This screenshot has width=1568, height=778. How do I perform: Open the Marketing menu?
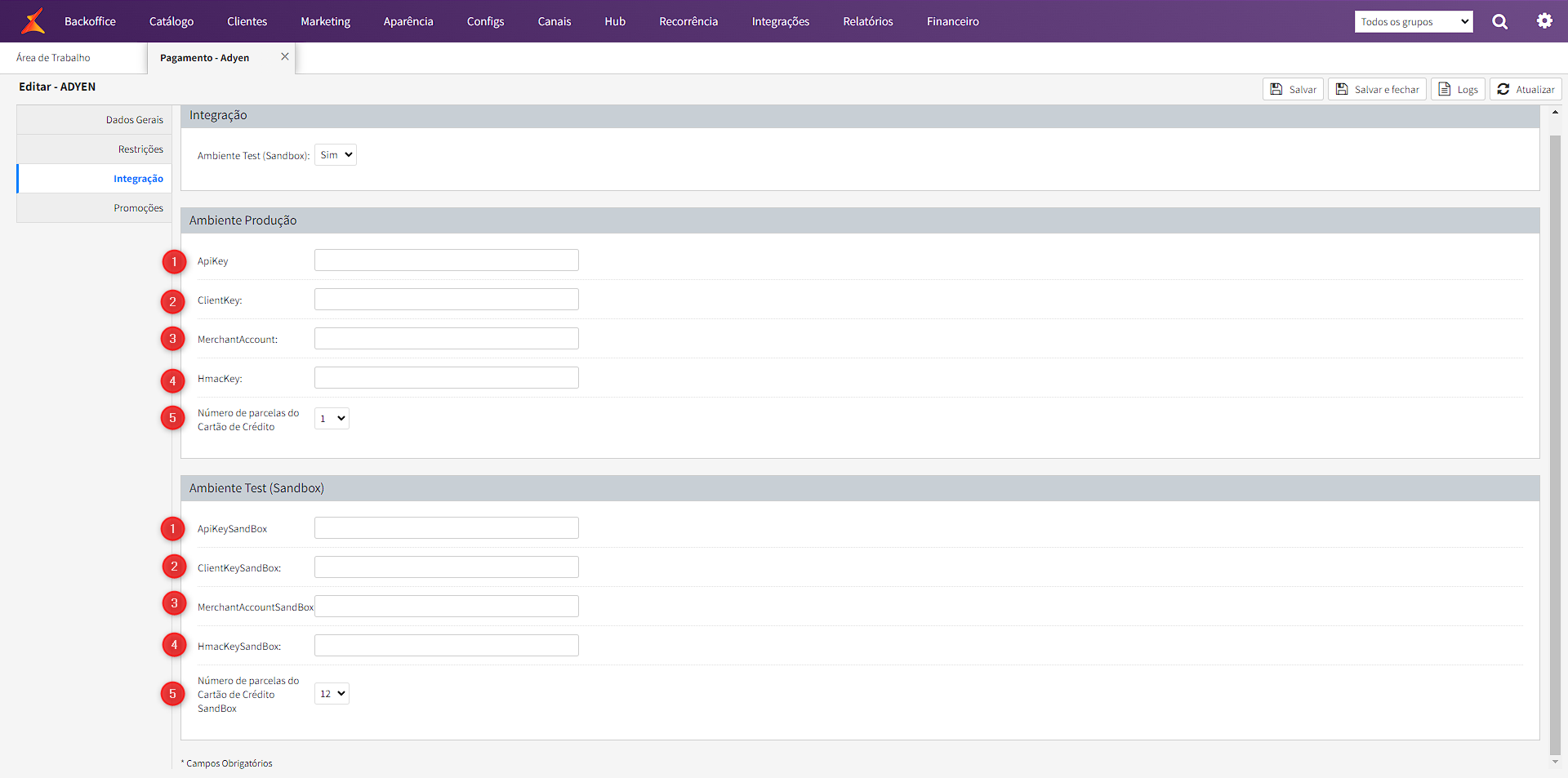click(x=325, y=21)
